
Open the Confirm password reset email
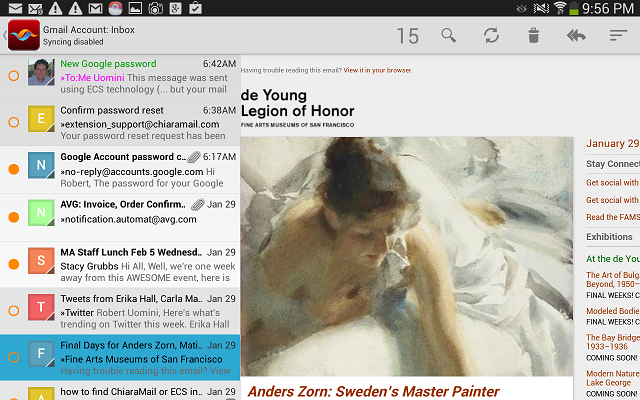[x=120, y=122]
